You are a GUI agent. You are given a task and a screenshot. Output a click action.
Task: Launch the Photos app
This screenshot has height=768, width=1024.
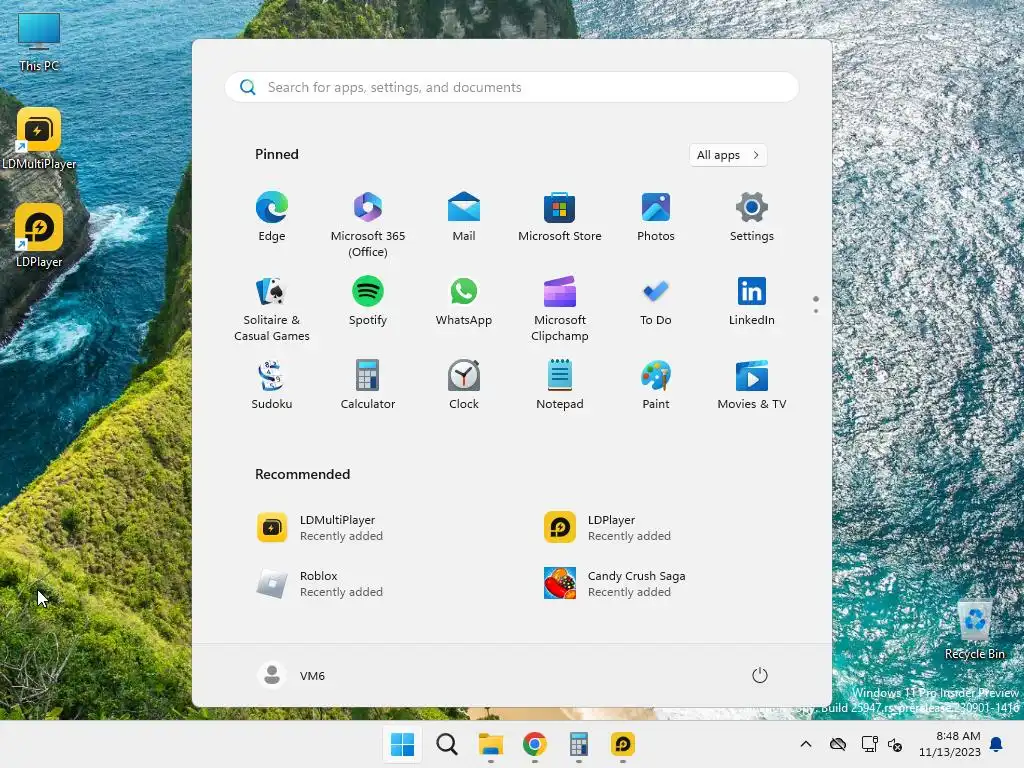656,217
